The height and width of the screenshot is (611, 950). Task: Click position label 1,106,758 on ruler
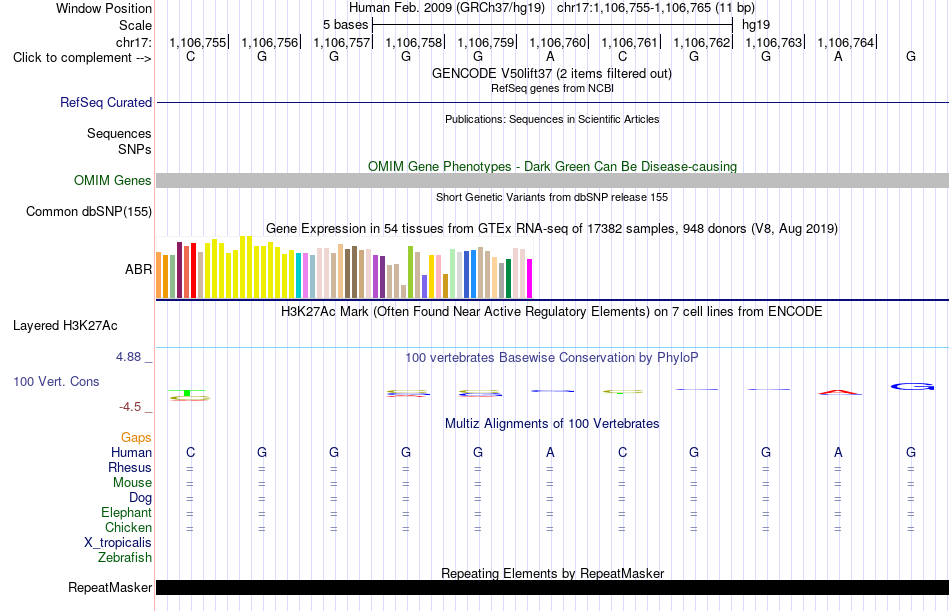pyautogui.click(x=414, y=42)
